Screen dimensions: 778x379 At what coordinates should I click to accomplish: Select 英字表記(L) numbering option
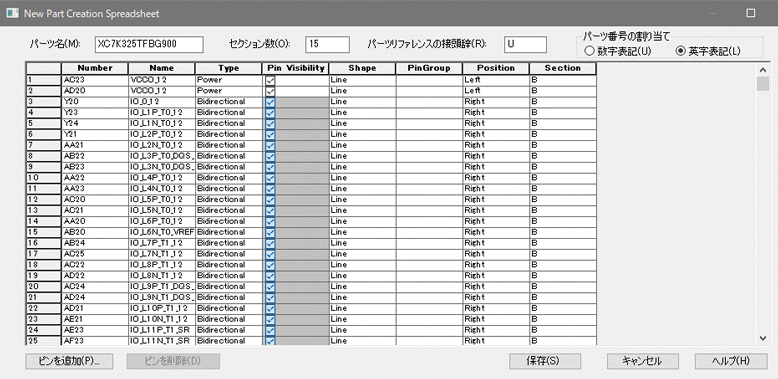709,51
